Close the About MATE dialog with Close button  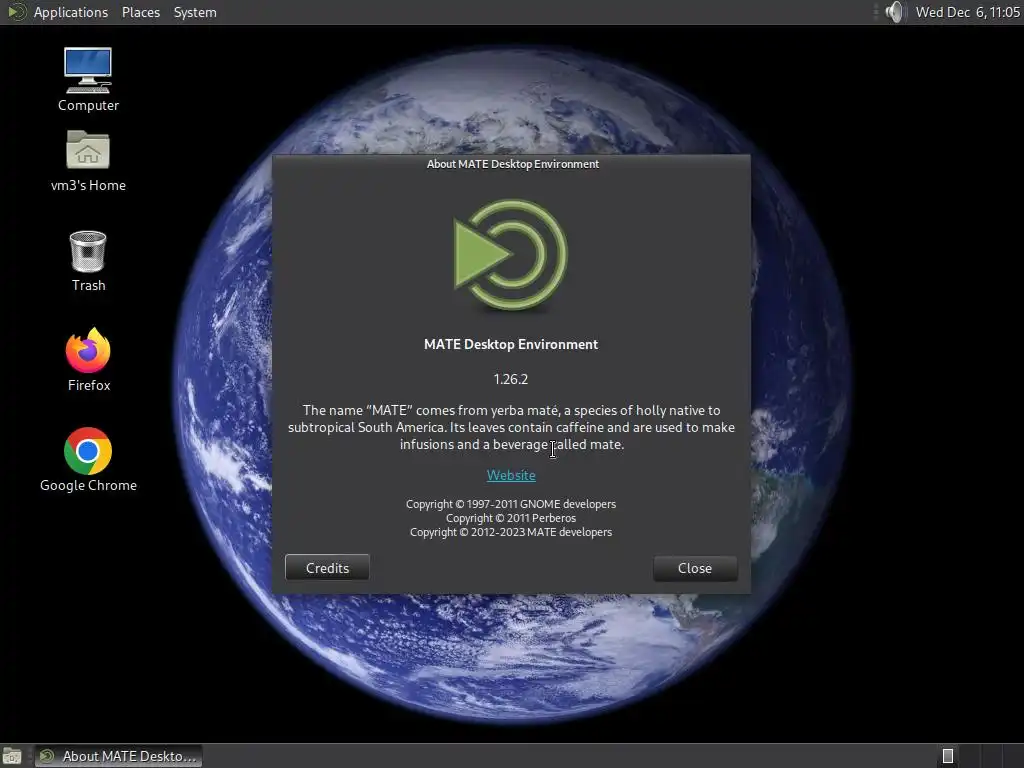tap(695, 568)
